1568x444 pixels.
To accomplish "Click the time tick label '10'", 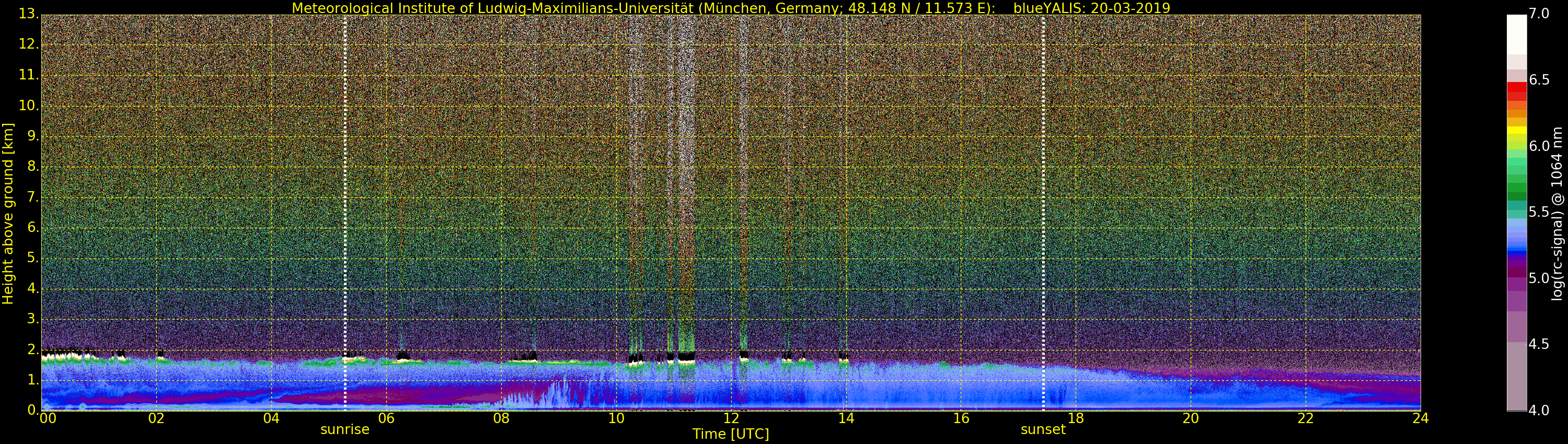I will (x=616, y=418).
